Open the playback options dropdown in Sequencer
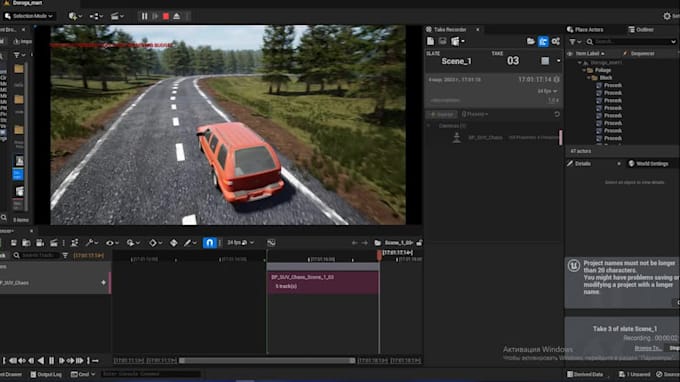The width and height of the screenshot is (680, 382). (x=133, y=243)
